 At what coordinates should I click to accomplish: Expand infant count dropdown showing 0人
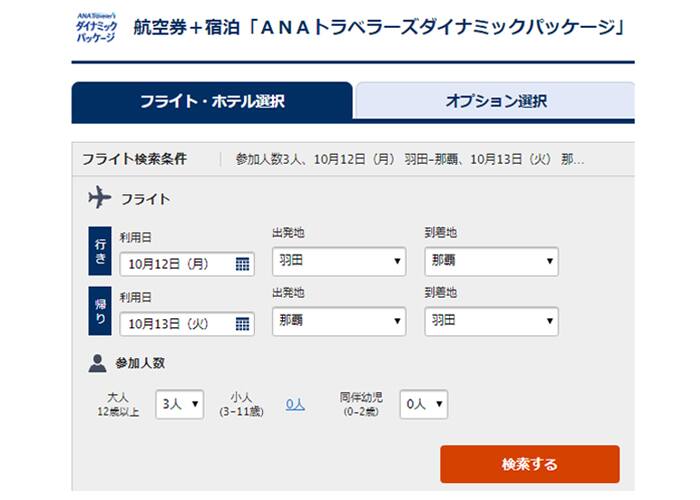point(424,404)
